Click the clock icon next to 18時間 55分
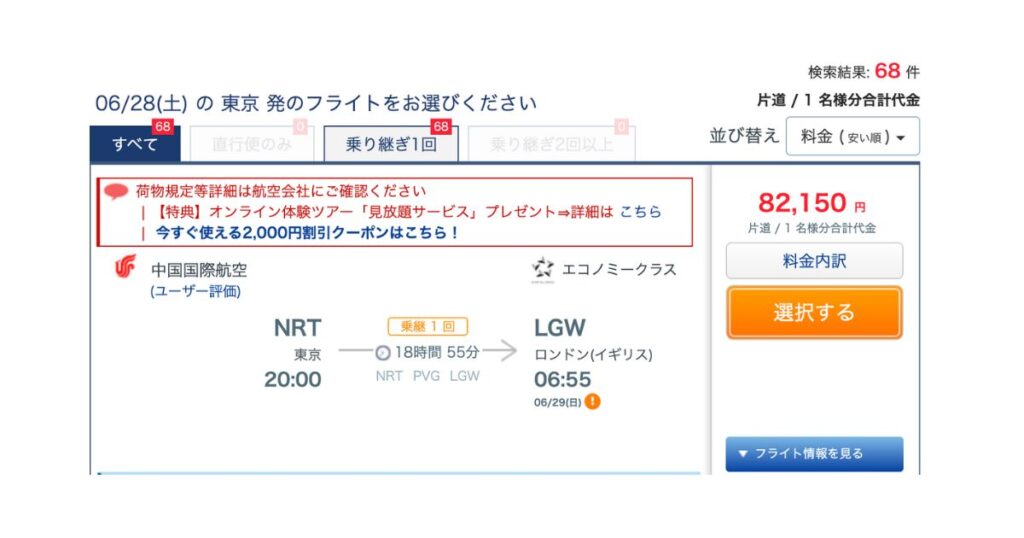Viewport: 1024px width, 538px height. [x=383, y=353]
